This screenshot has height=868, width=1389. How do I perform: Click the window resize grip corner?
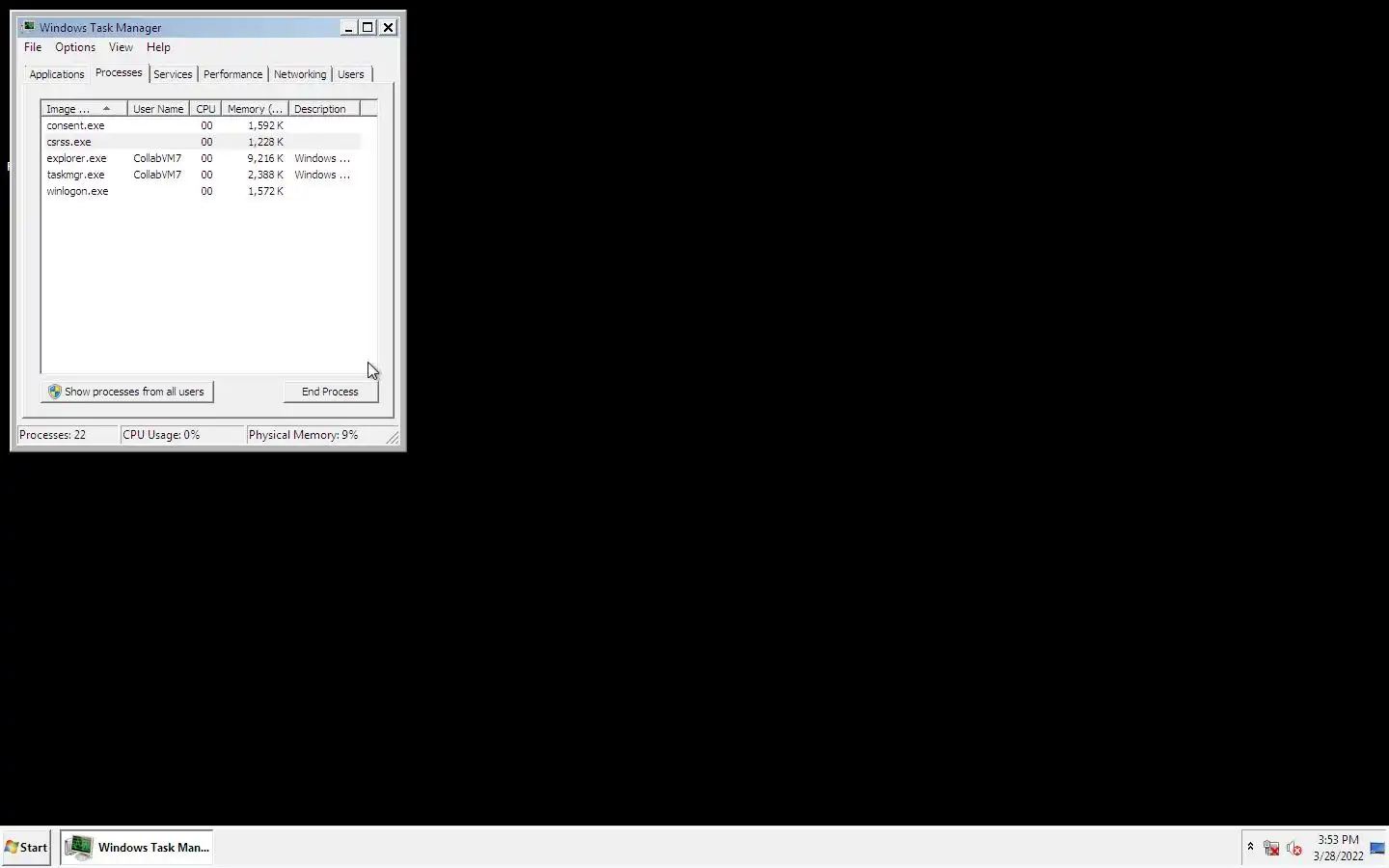point(393,439)
